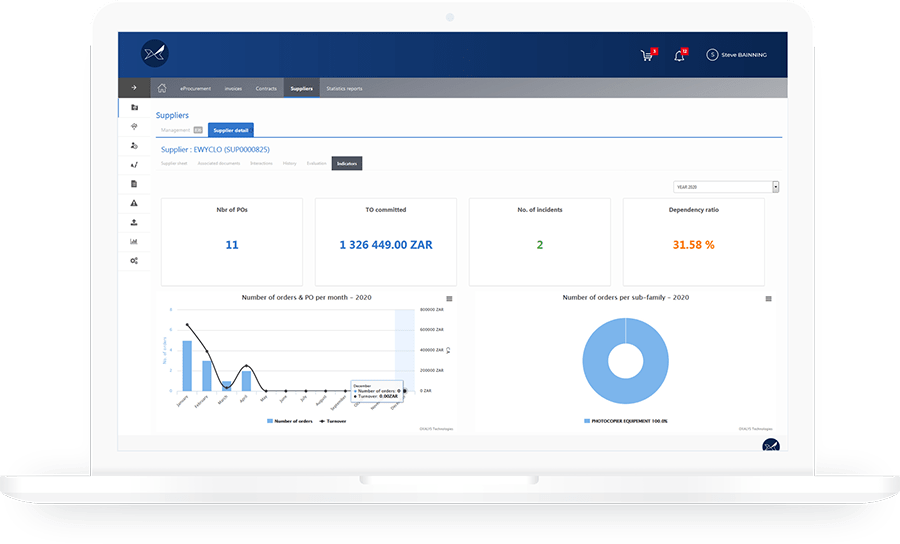This screenshot has width=900, height=544.
Task: Open the Statistics reports menu
Action: pos(344,88)
